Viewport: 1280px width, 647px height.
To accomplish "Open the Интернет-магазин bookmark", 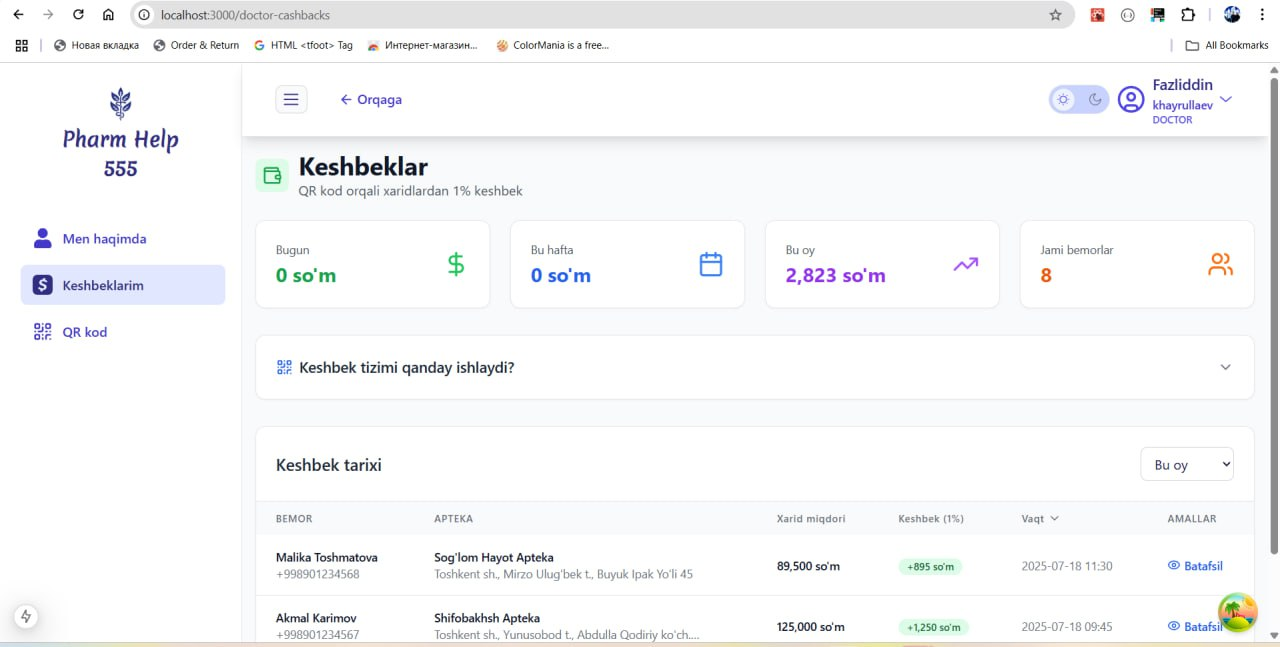I will click(x=423, y=45).
